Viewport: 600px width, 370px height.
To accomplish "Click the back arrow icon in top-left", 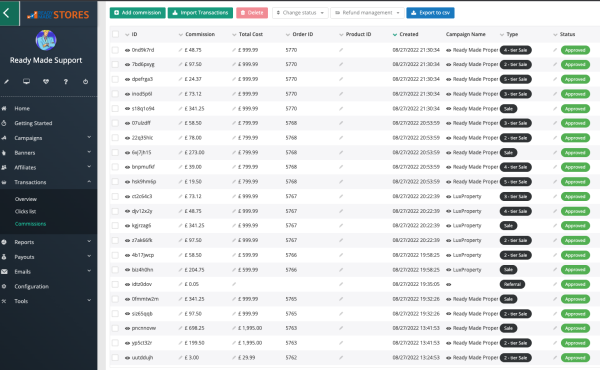I will coord(7,13).
